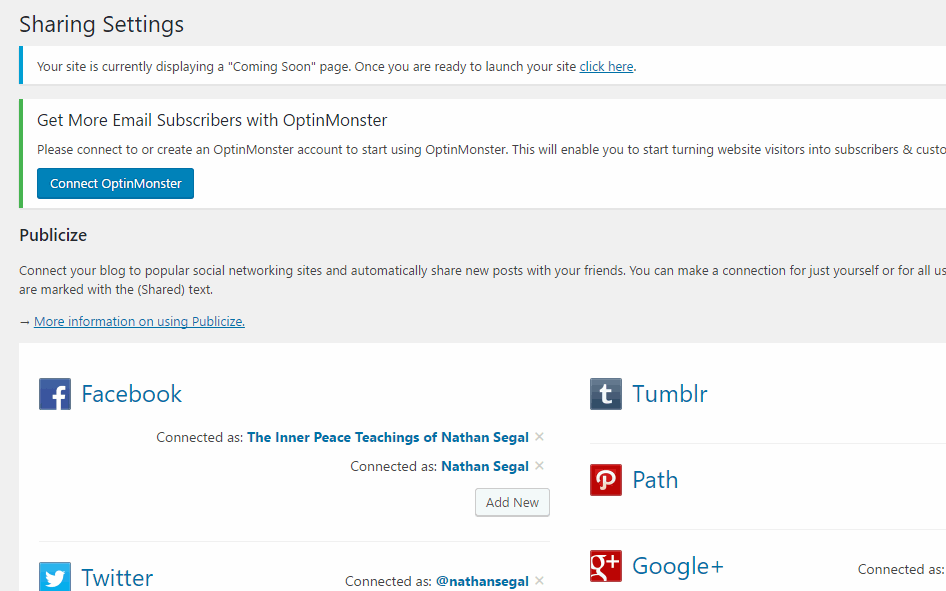Click the Facebook logo icon
Image resolution: width=946 pixels, height=591 pixels.
[x=55, y=394]
